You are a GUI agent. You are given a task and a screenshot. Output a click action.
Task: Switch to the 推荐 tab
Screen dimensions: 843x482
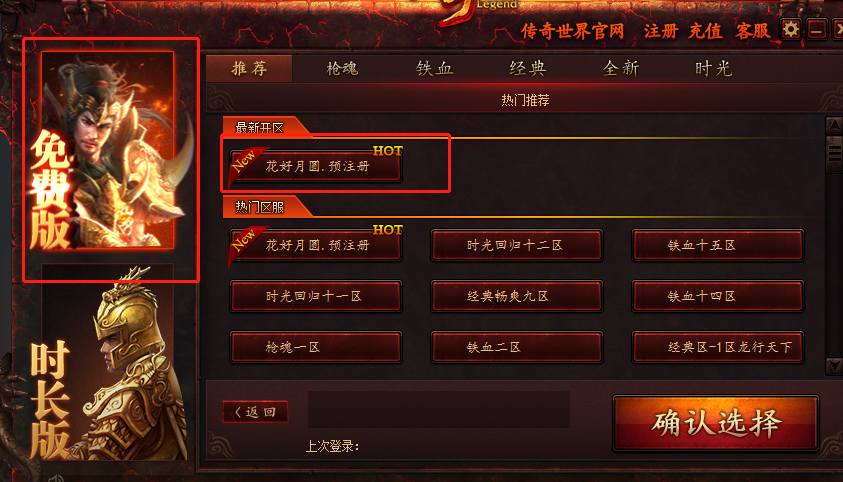tap(249, 68)
